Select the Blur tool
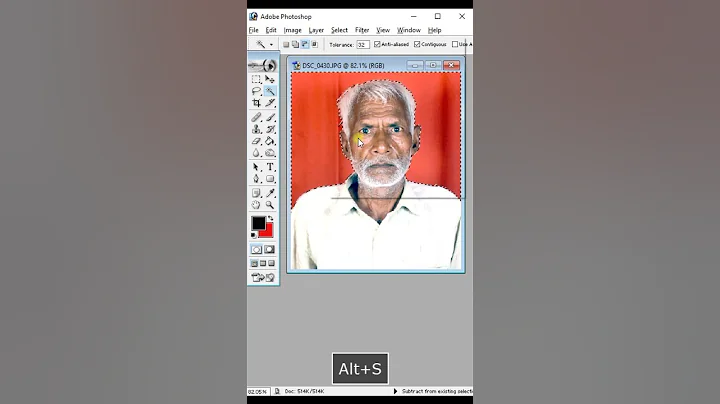Image resolution: width=720 pixels, height=404 pixels. pos(256,153)
